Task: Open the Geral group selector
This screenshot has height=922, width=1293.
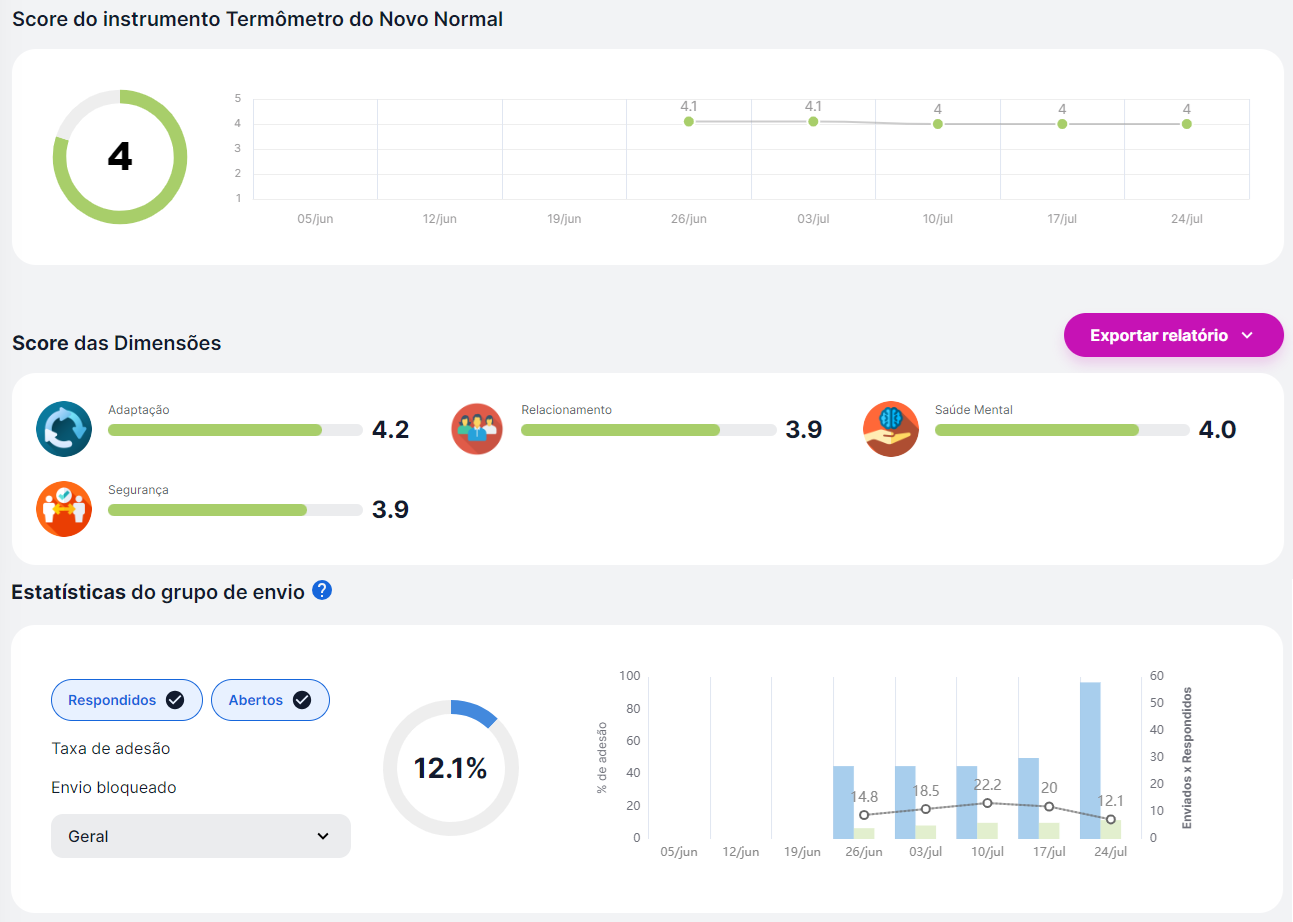Action: tap(200, 835)
